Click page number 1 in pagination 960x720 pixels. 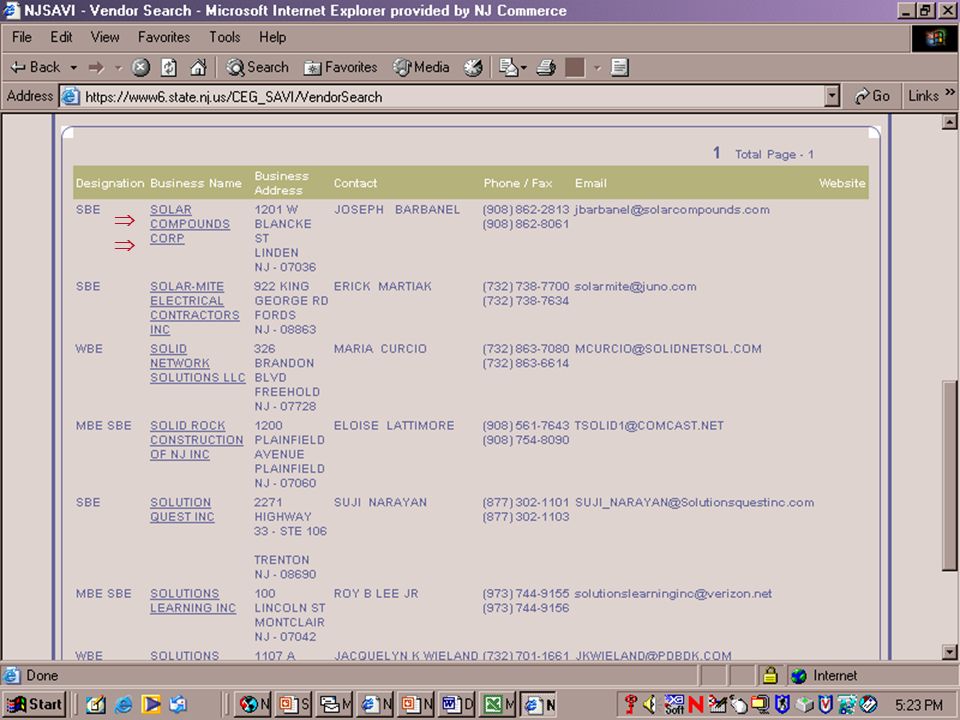[x=716, y=153]
